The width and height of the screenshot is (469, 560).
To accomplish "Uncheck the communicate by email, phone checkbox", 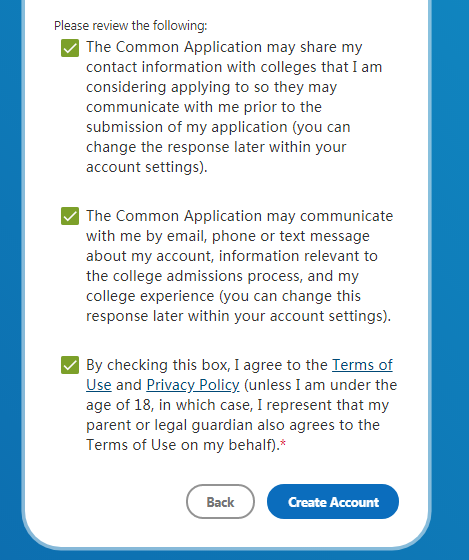I will [70, 216].
